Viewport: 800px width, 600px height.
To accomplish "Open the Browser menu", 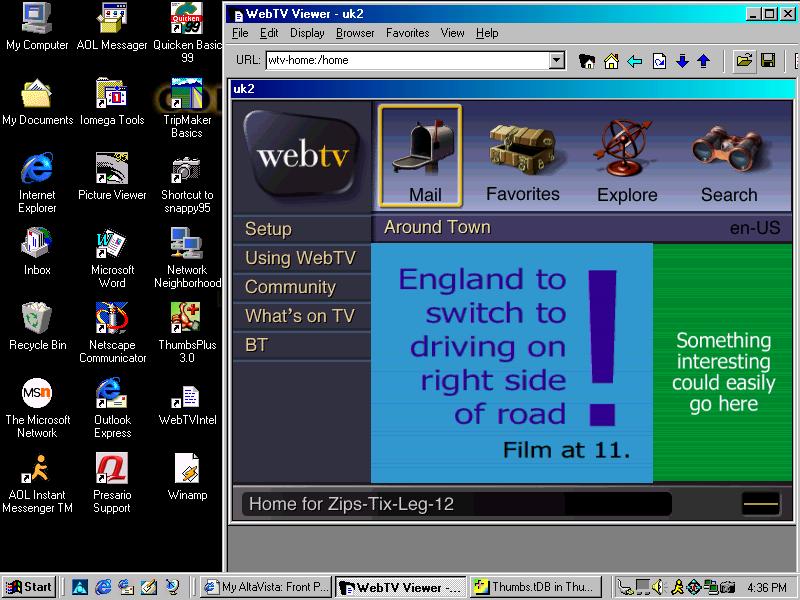I will point(355,33).
